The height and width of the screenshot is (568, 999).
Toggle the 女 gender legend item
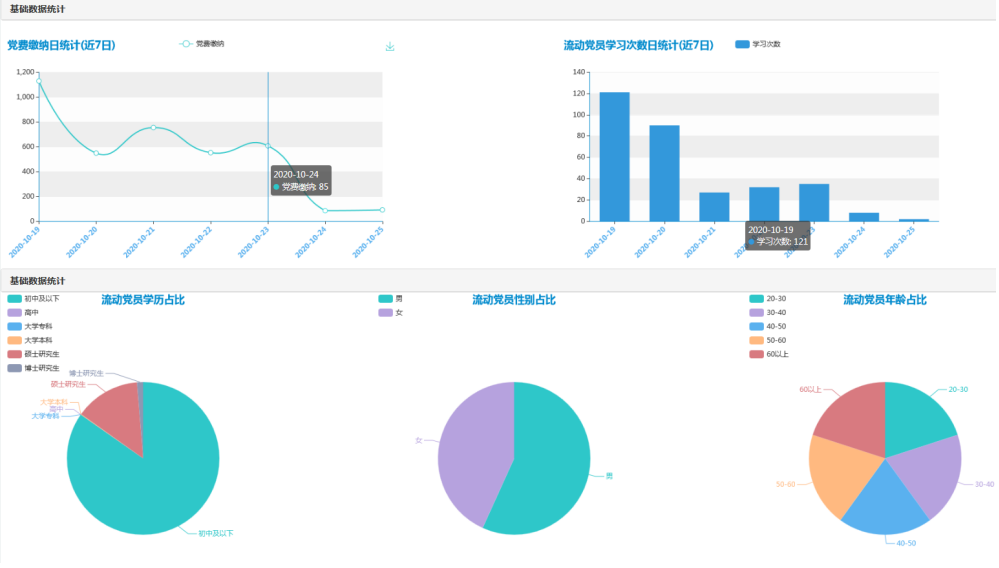pyautogui.click(x=391, y=313)
